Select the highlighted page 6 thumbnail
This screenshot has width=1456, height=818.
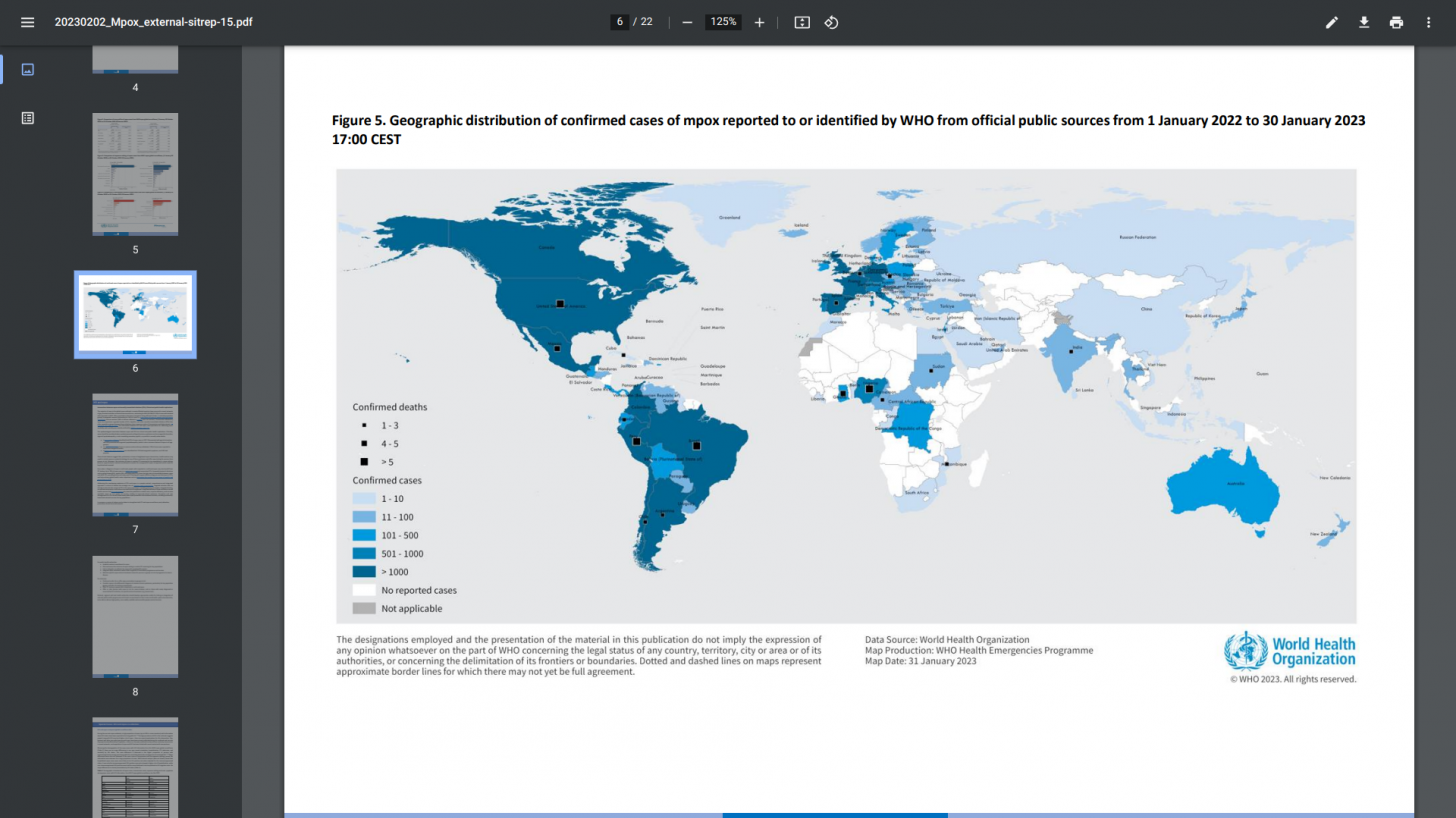click(x=135, y=314)
